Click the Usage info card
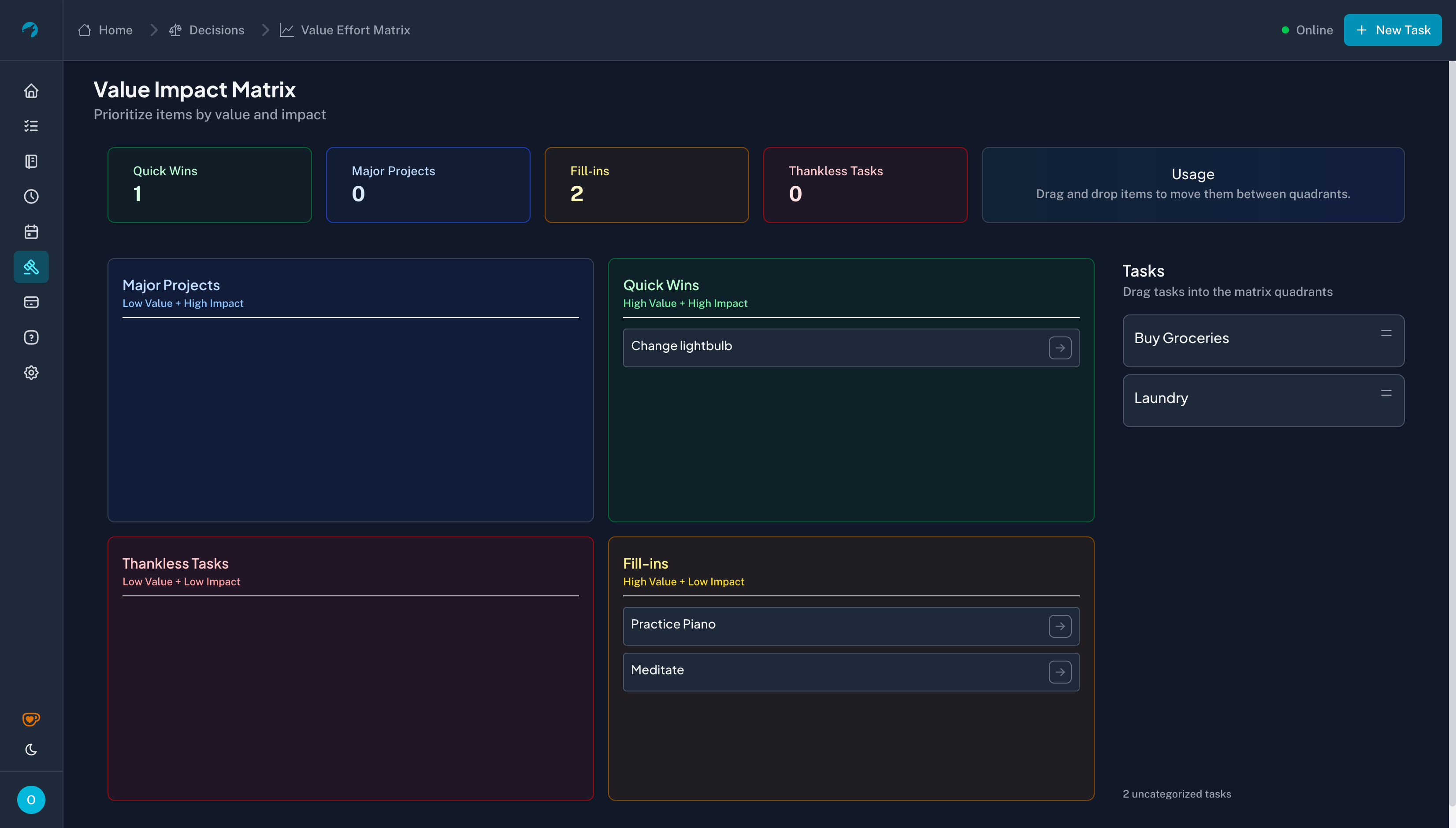The image size is (1456, 828). click(1192, 185)
